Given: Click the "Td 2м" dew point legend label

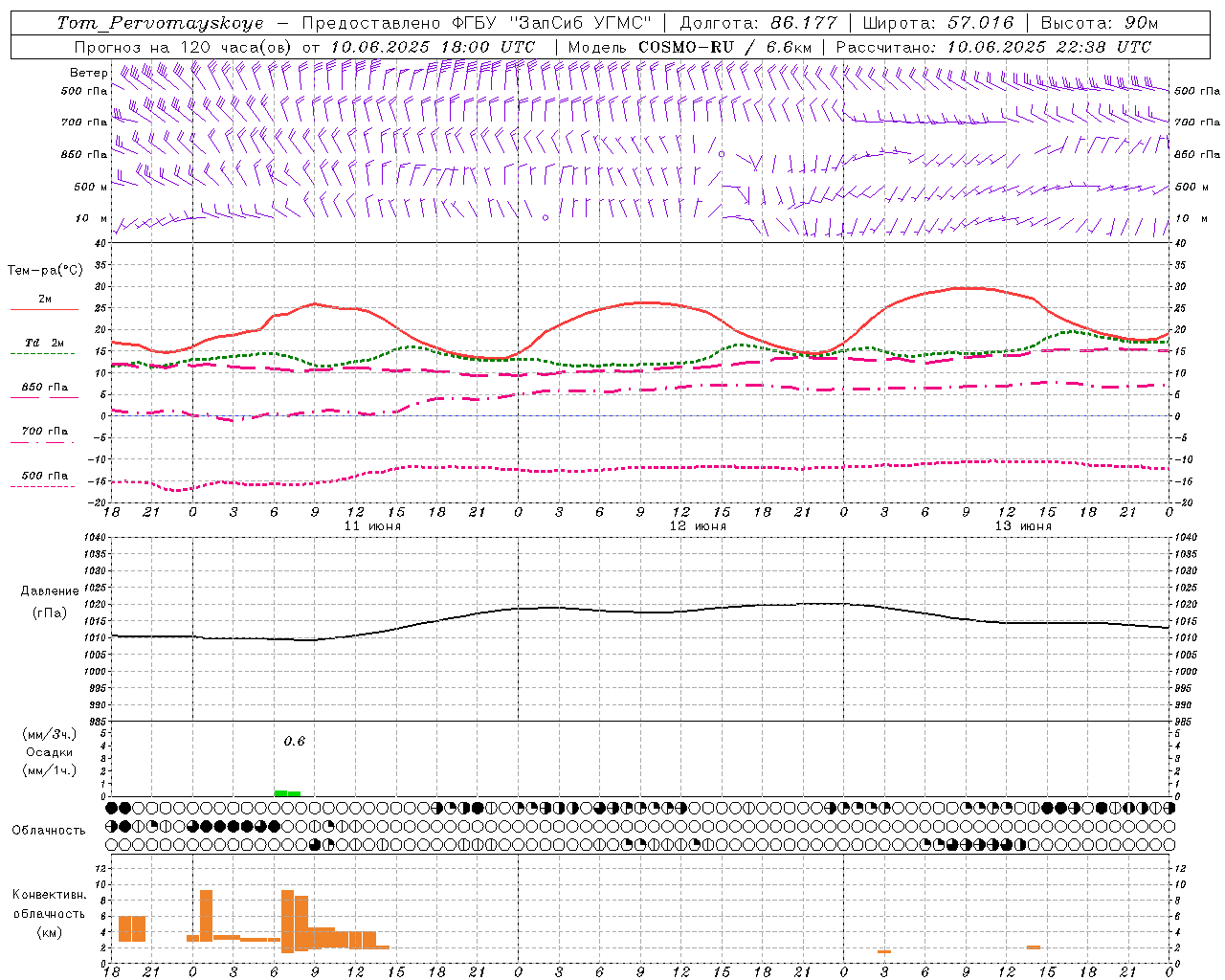Looking at the screenshot, I should pos(44,343).
